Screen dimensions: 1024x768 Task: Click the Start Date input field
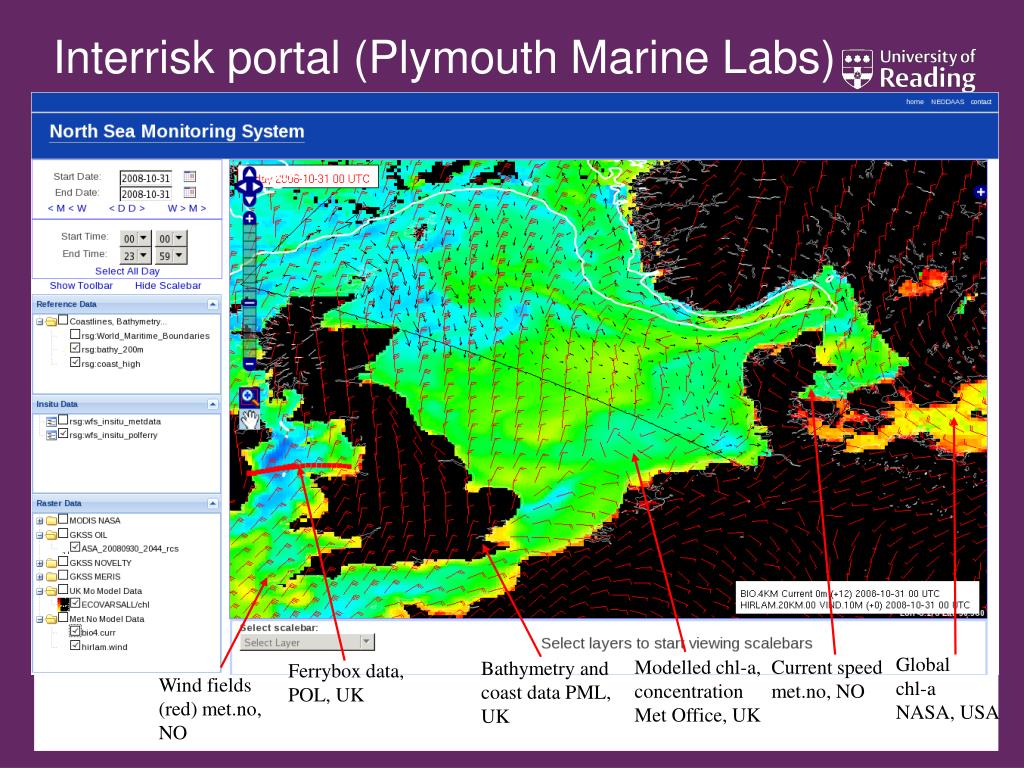tap(146, 178)
